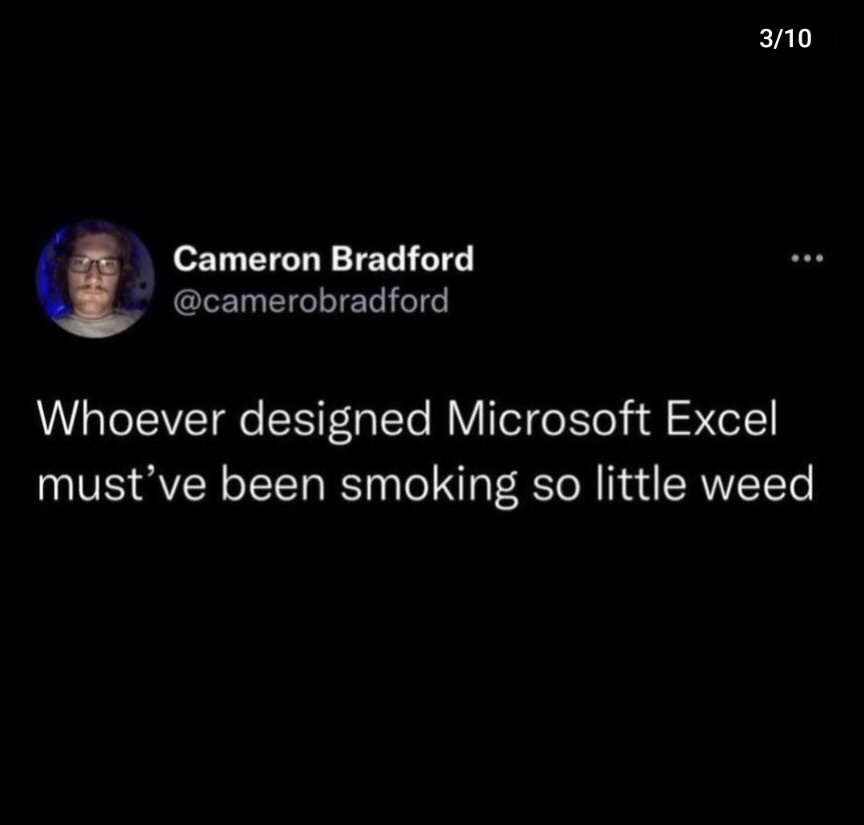Click the 3/10 slide counter
Viewport: 864px width, 825px height.
click(x=785, y=39)
